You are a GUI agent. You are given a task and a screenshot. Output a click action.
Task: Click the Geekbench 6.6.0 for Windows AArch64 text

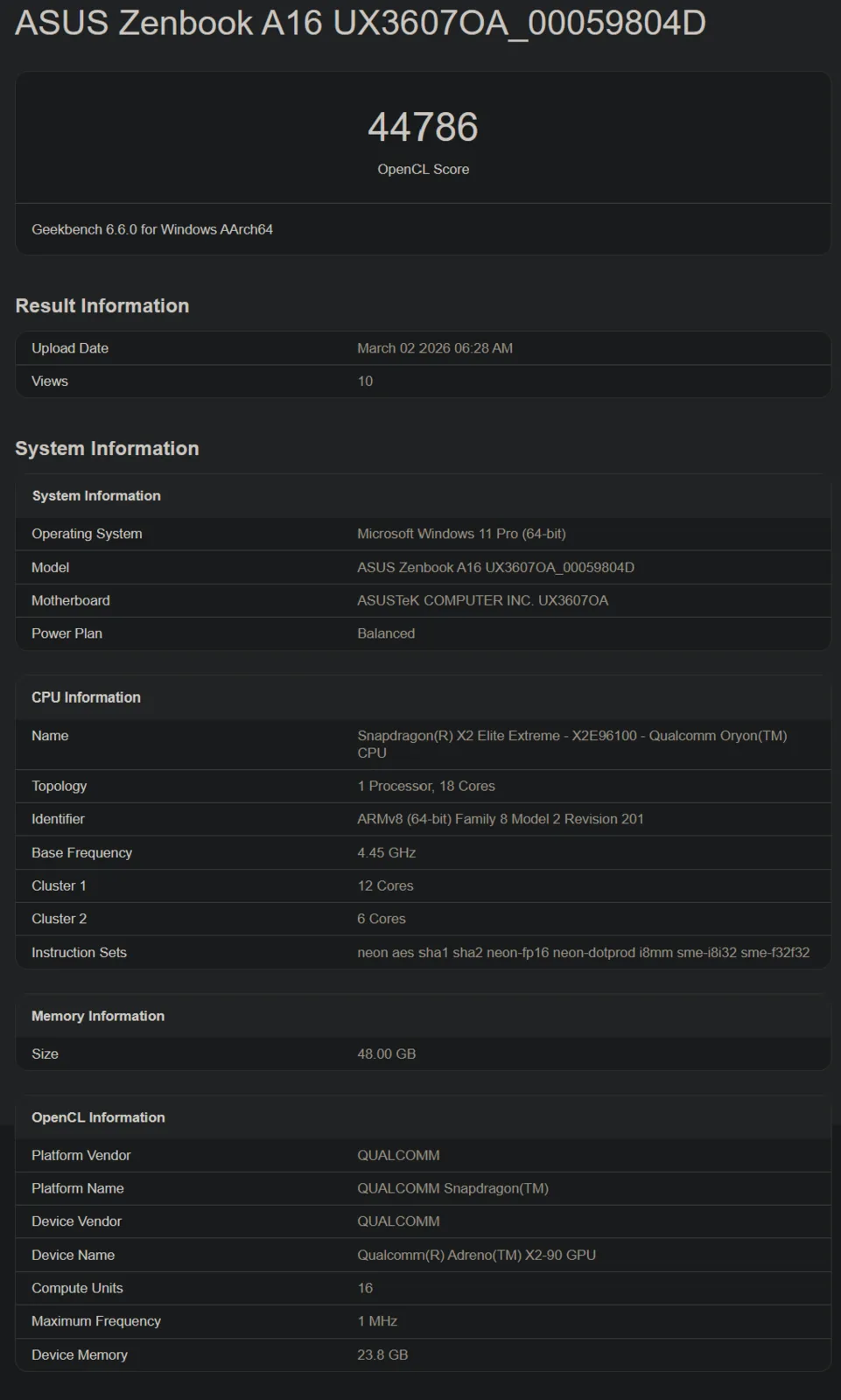click(x=152, y=229)
